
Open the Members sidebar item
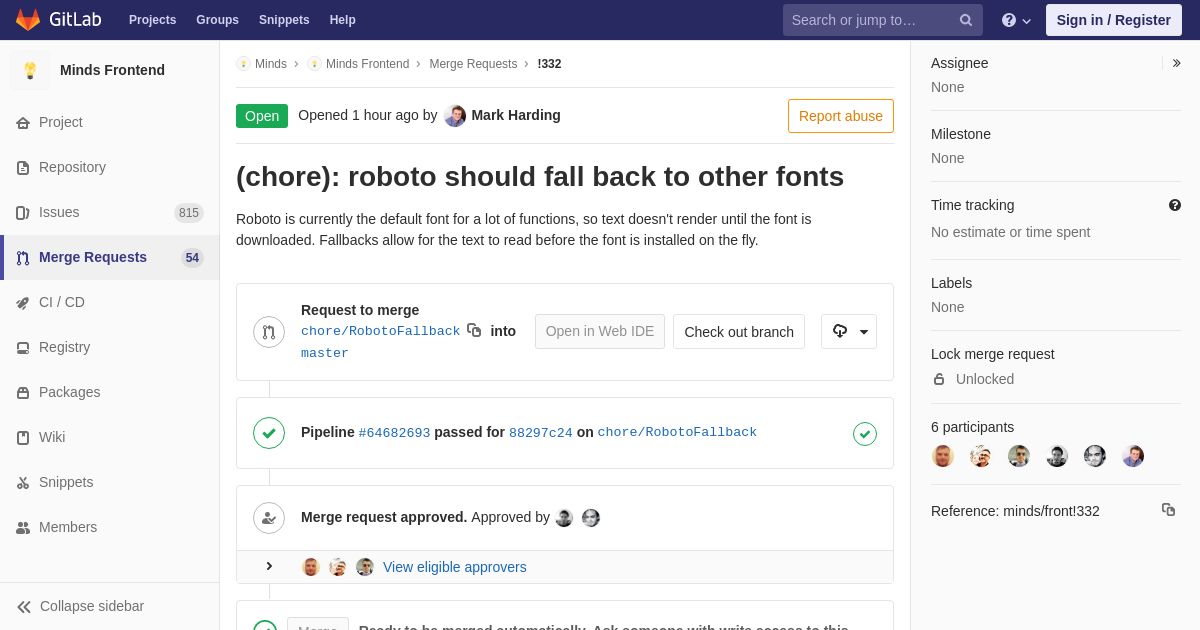(x=110, y=527)
